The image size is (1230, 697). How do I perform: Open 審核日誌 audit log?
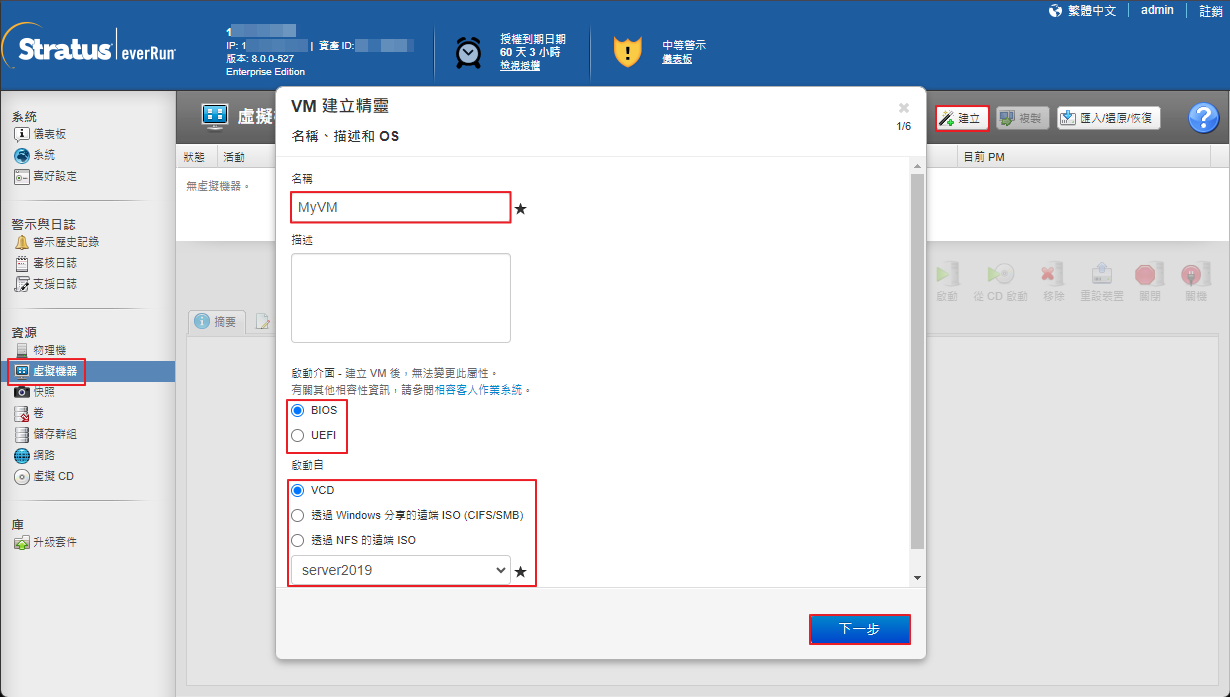pyautogui.click(x=46, y=263)
